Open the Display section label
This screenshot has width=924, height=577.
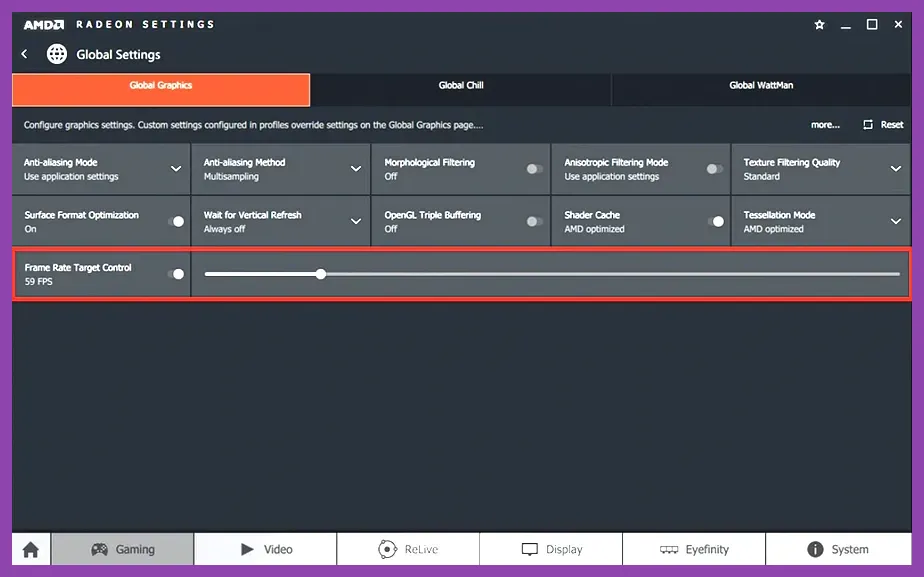[x=564, y=549]
